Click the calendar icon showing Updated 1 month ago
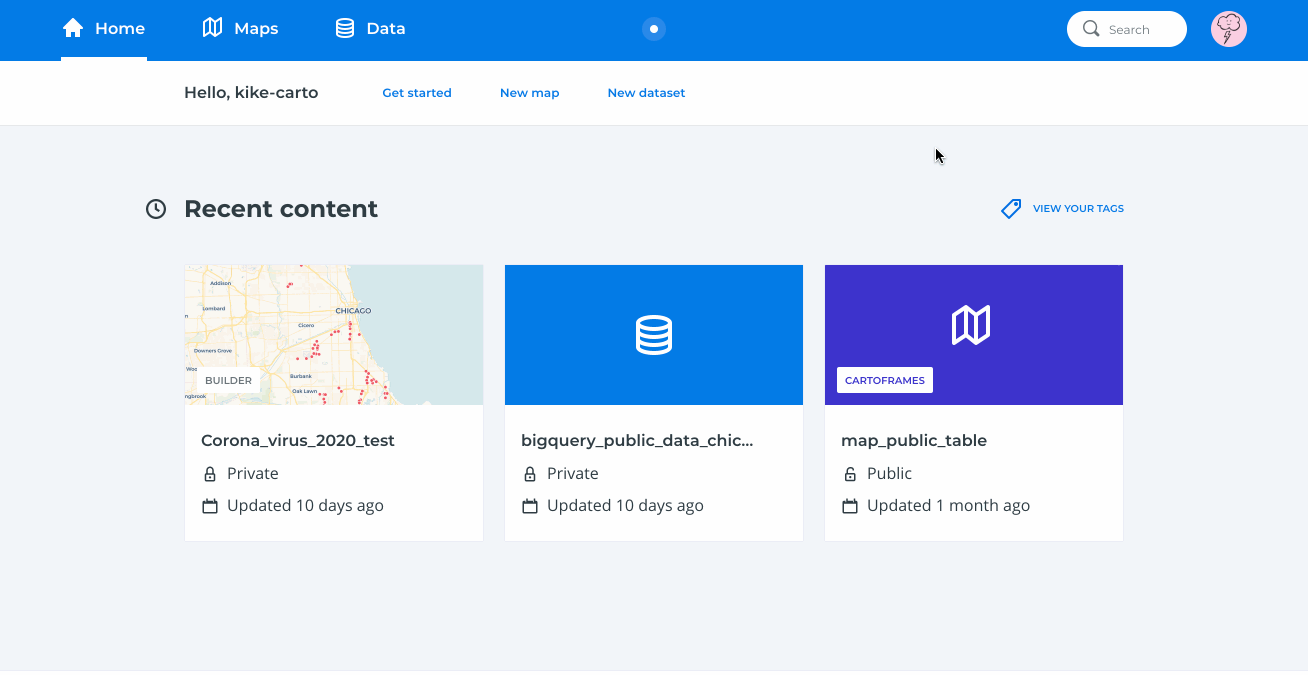Screen dimensions: 1308x675 click(x=850, y=505)
